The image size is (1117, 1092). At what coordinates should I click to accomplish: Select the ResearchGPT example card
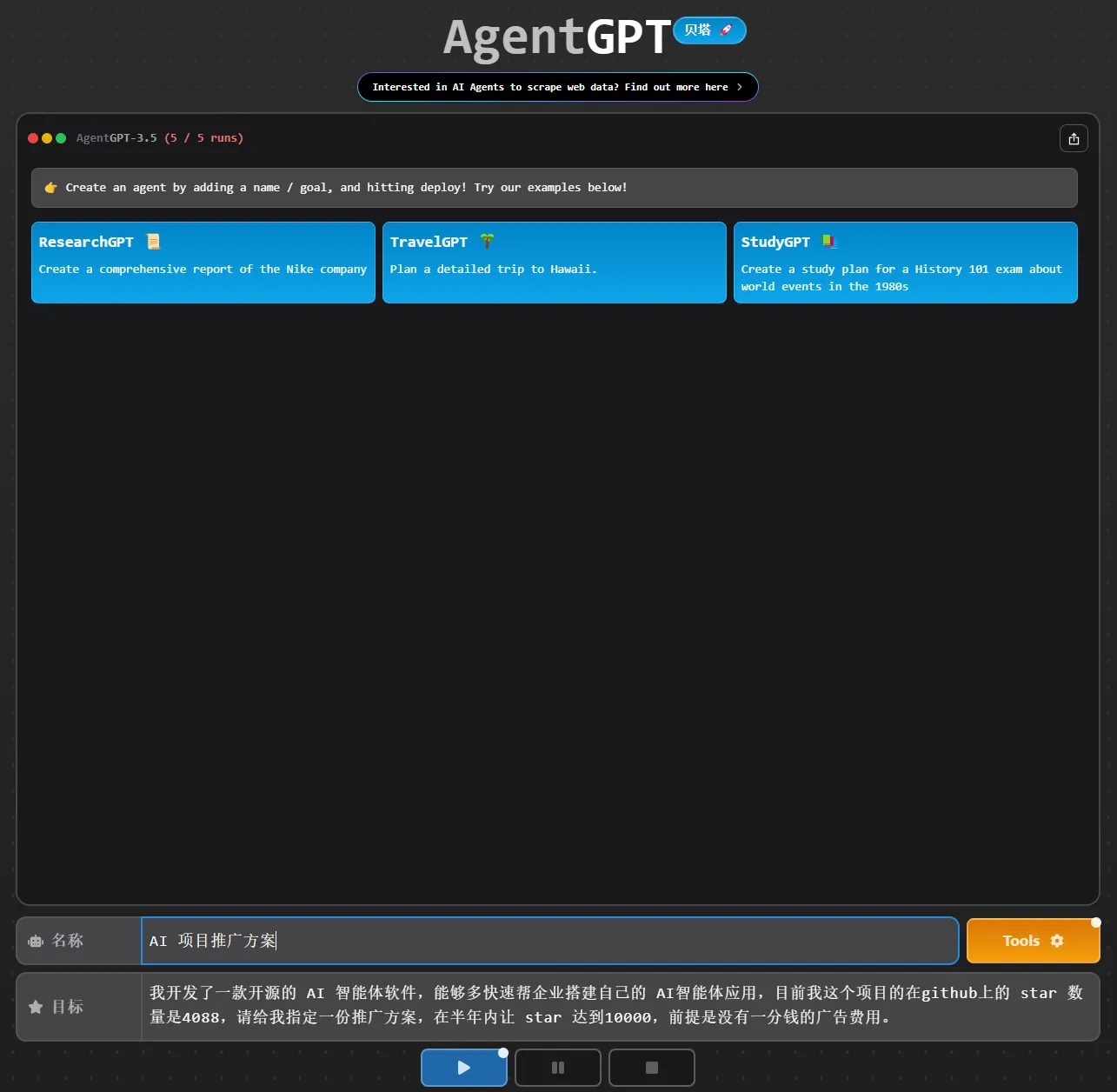coord(203,263)
